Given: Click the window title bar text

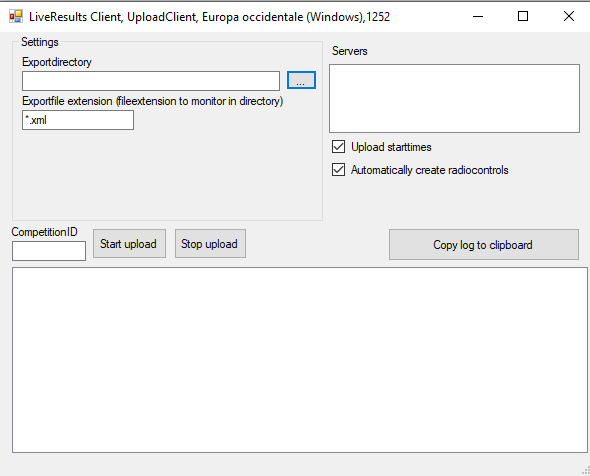Looking at the screenshot, I should (209, 17).
